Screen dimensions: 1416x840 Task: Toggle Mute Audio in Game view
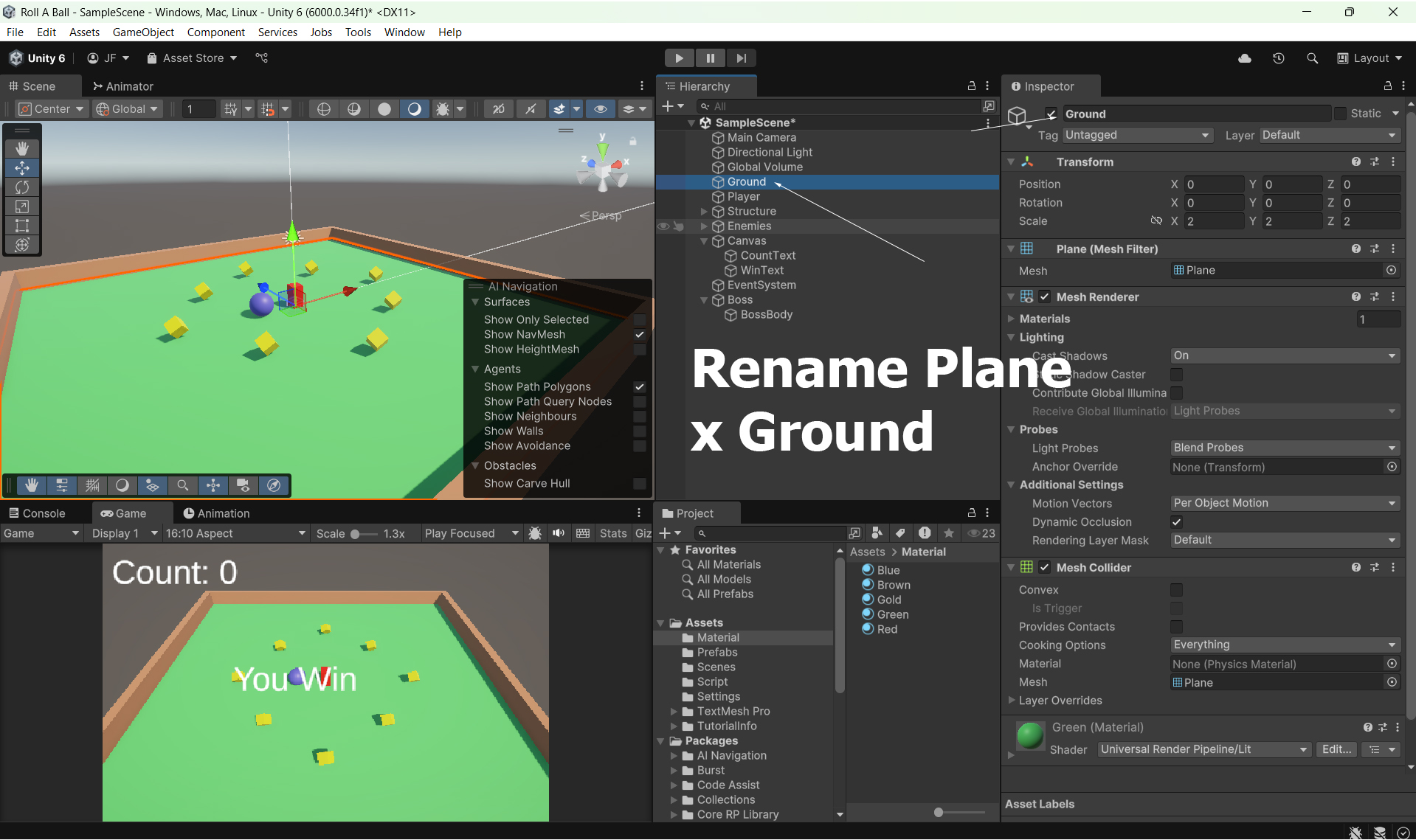[x=559, y=533]
